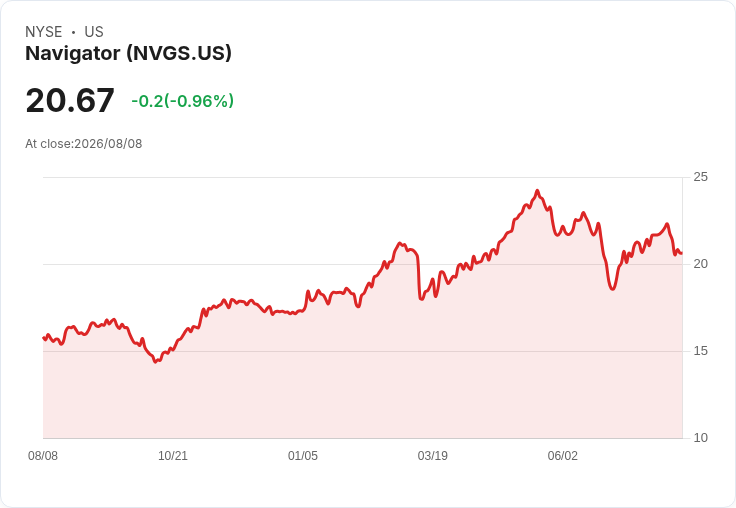Click the -0.2(-0.96%) price change text
Viewport: 736px width, 508px height.
(x=183, y=101)
